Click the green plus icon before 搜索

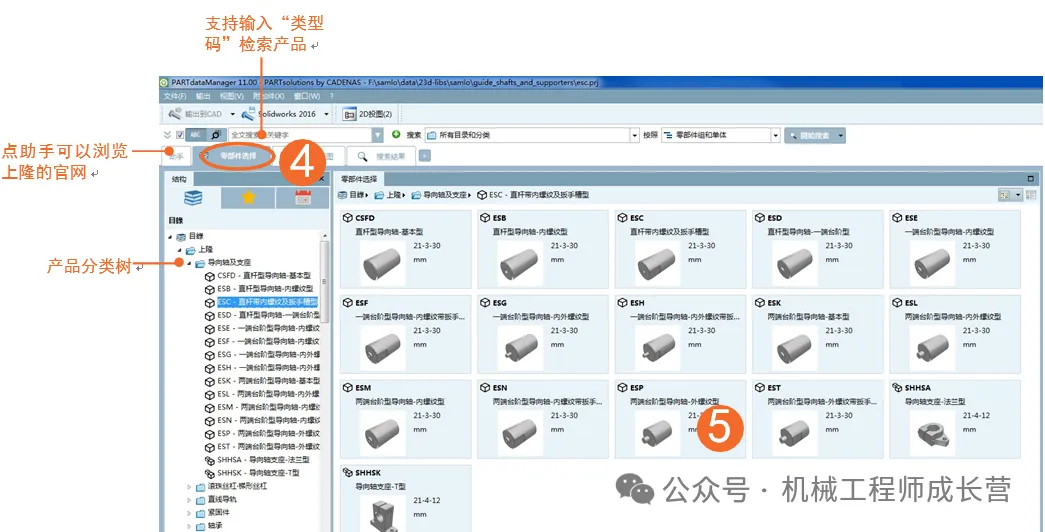tap(396, 135)
